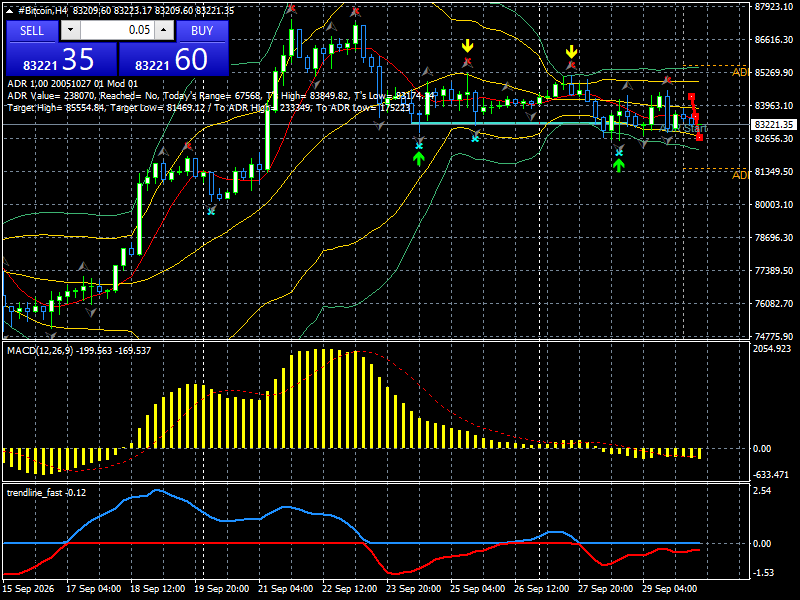
Task: Click the 87923.10 price axis label
Action: tap(773, 6)
